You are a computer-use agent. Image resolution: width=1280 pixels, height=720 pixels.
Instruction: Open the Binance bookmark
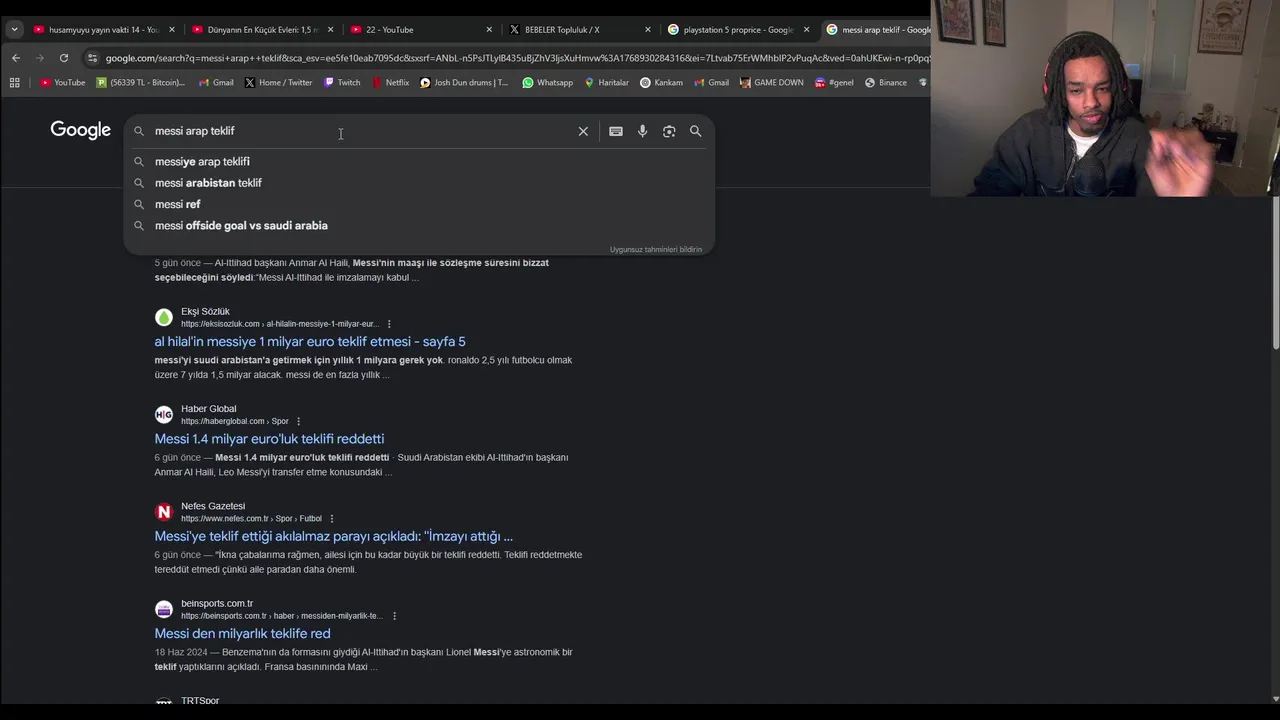click(x=886, y=83)
